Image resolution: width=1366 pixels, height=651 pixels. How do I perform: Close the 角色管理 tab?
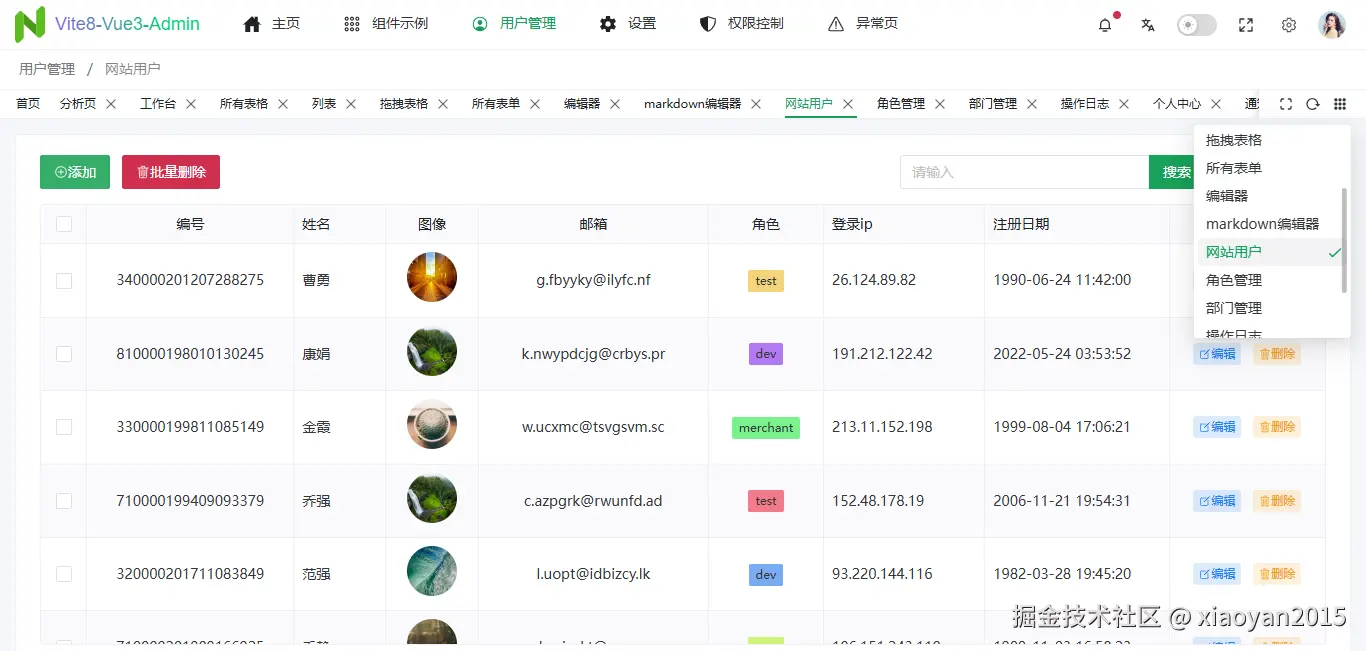pos(940,104)
